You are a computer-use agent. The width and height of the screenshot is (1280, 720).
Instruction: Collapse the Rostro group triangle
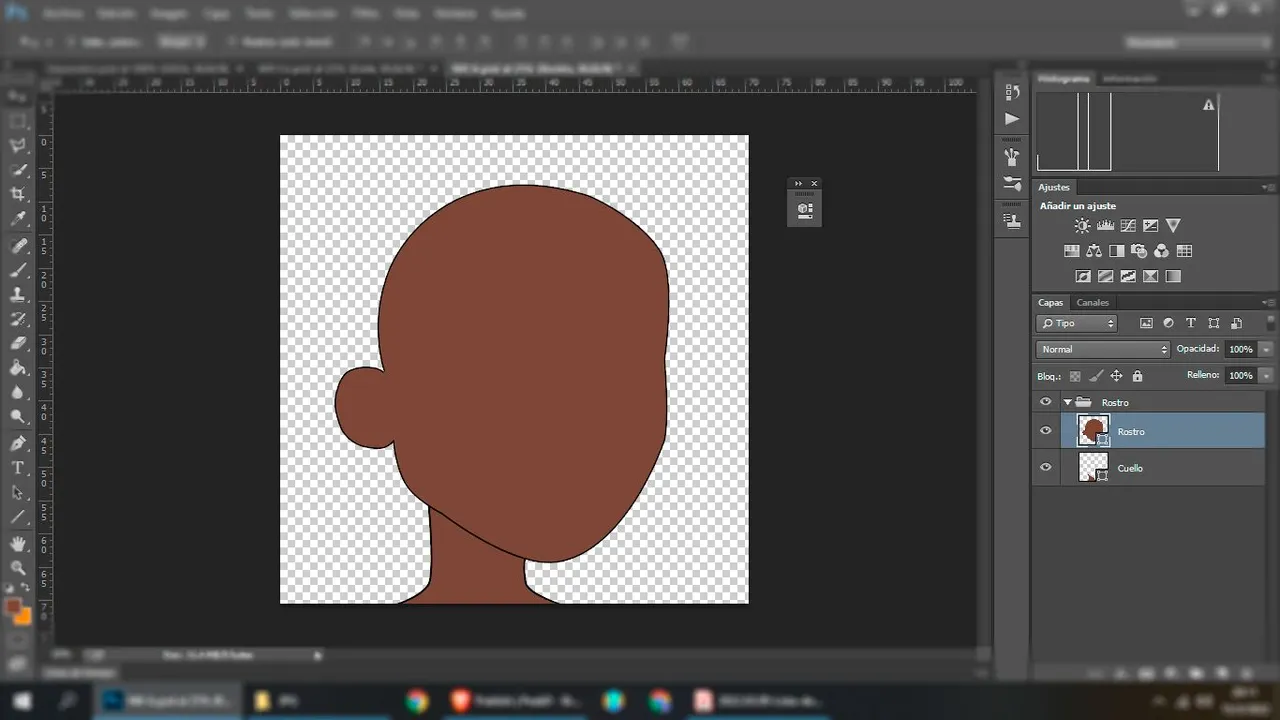(x=1067, y=402)
